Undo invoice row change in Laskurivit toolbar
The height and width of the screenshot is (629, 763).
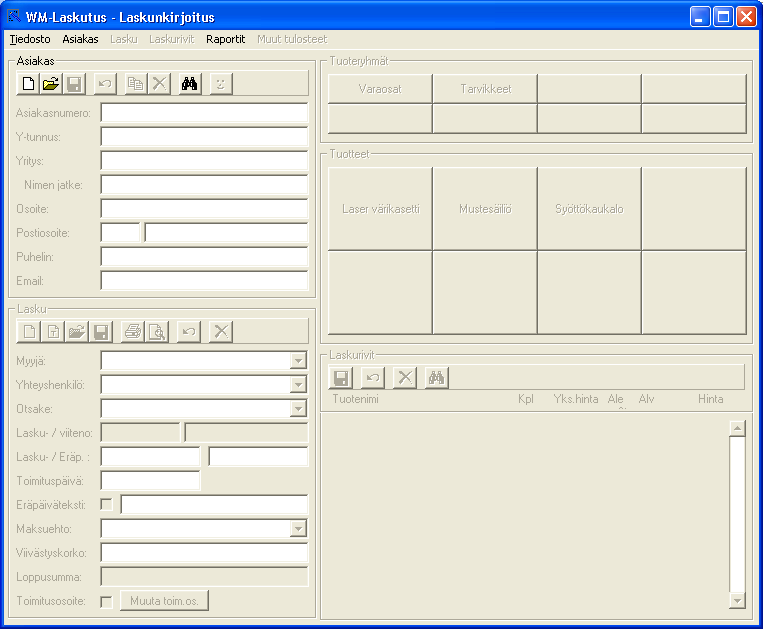(373, 377)
